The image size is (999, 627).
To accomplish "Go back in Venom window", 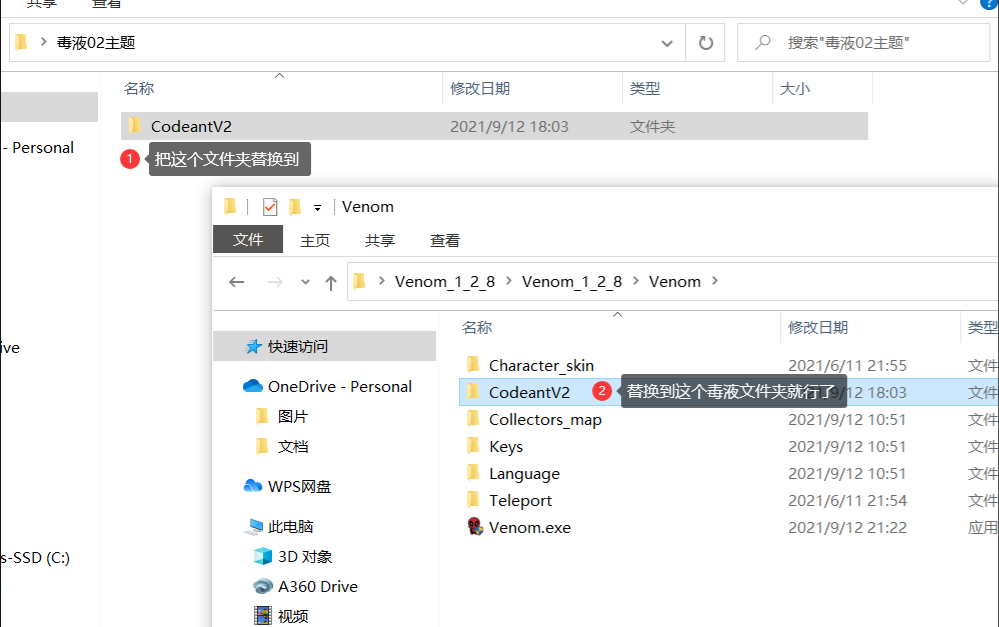I will coord(236,282).
